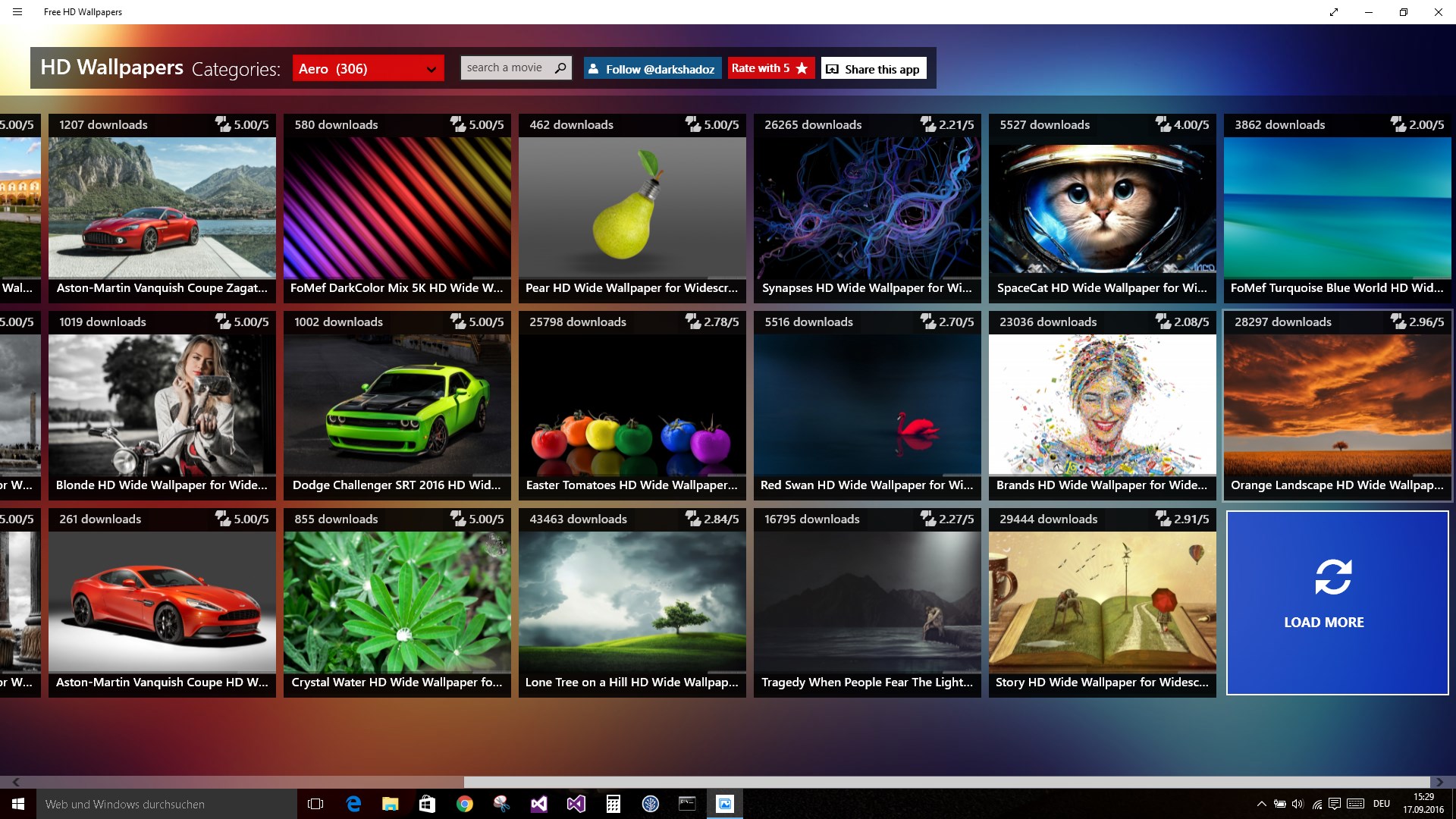
Task: Click the horizontal scrollbar thumb
Action: click(x=946, y=782)
